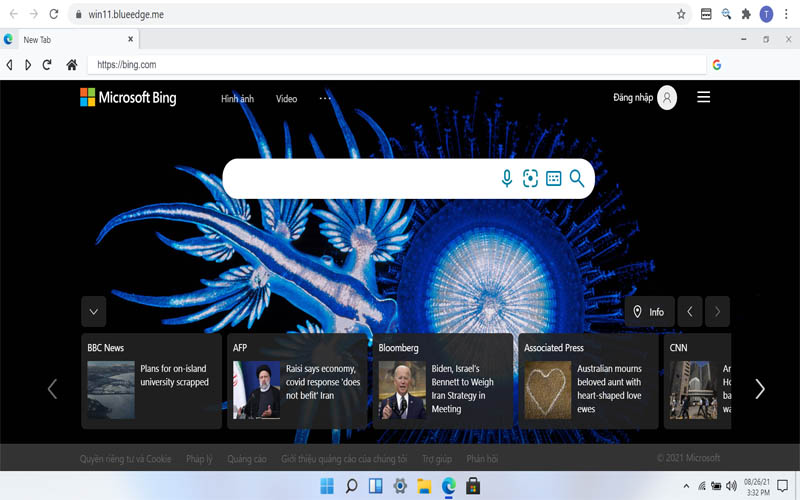Open Associated Press heart-shaped ewes story
Image resolution: width=800 pixels, height=500 pixels.
(x=609, y=388)
